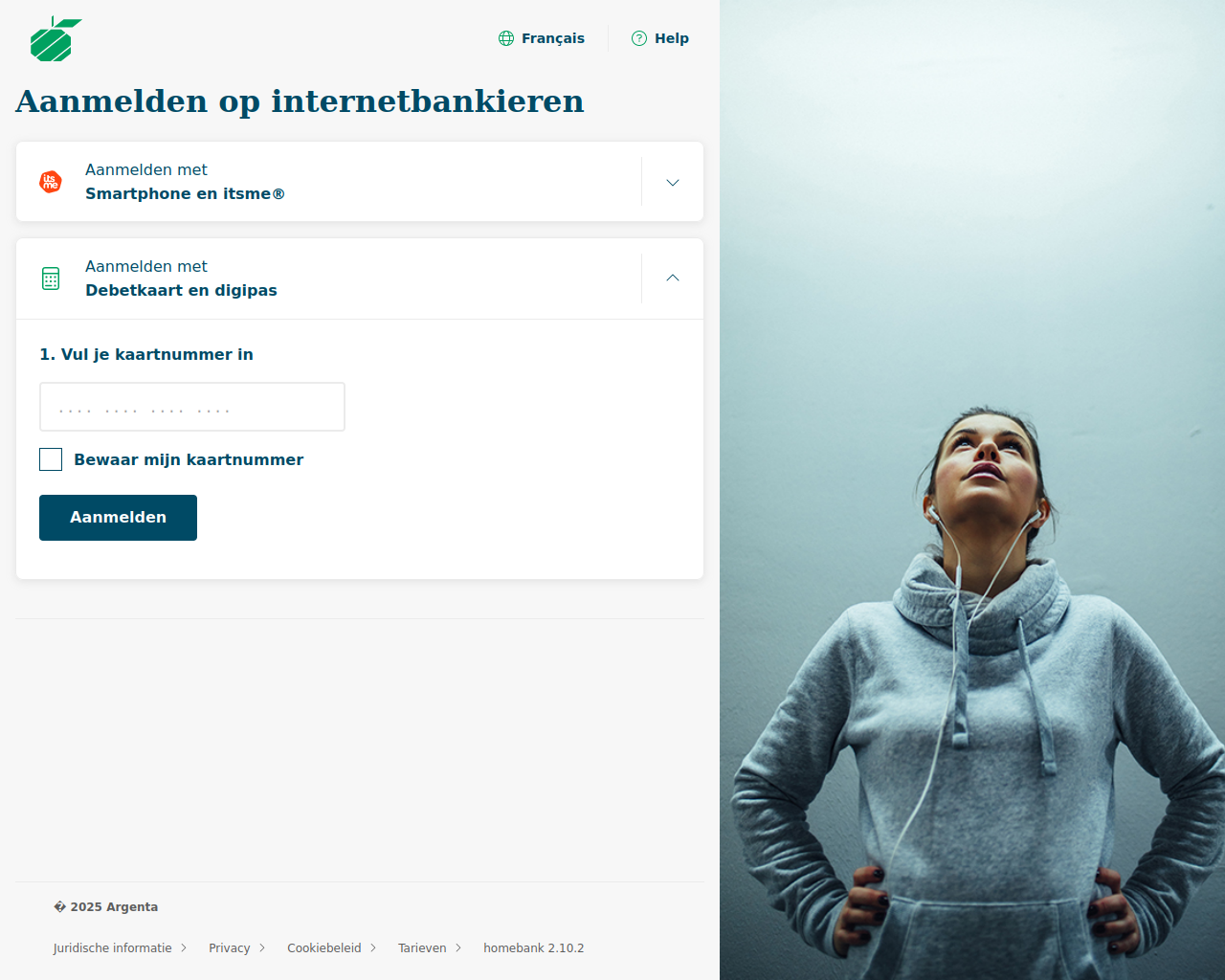Click the Aanmelden button
The width and height of the screenshot is (1225, 980).
118,518
